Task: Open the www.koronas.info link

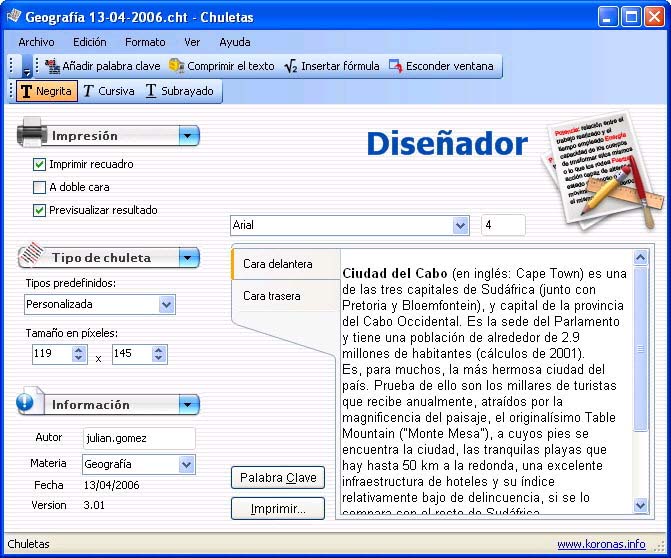Action: 601,544
